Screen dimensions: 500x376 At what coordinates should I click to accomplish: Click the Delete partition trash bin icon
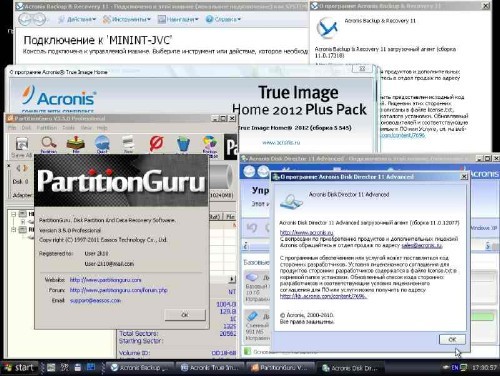(x=183, y=144)
